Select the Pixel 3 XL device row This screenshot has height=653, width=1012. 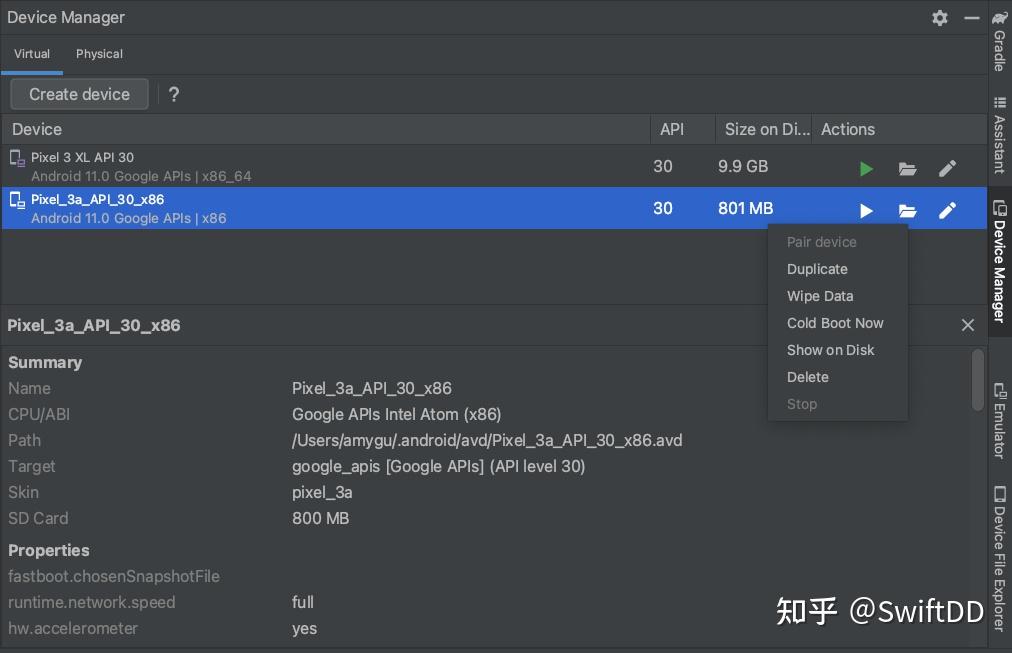pos(300,166)
